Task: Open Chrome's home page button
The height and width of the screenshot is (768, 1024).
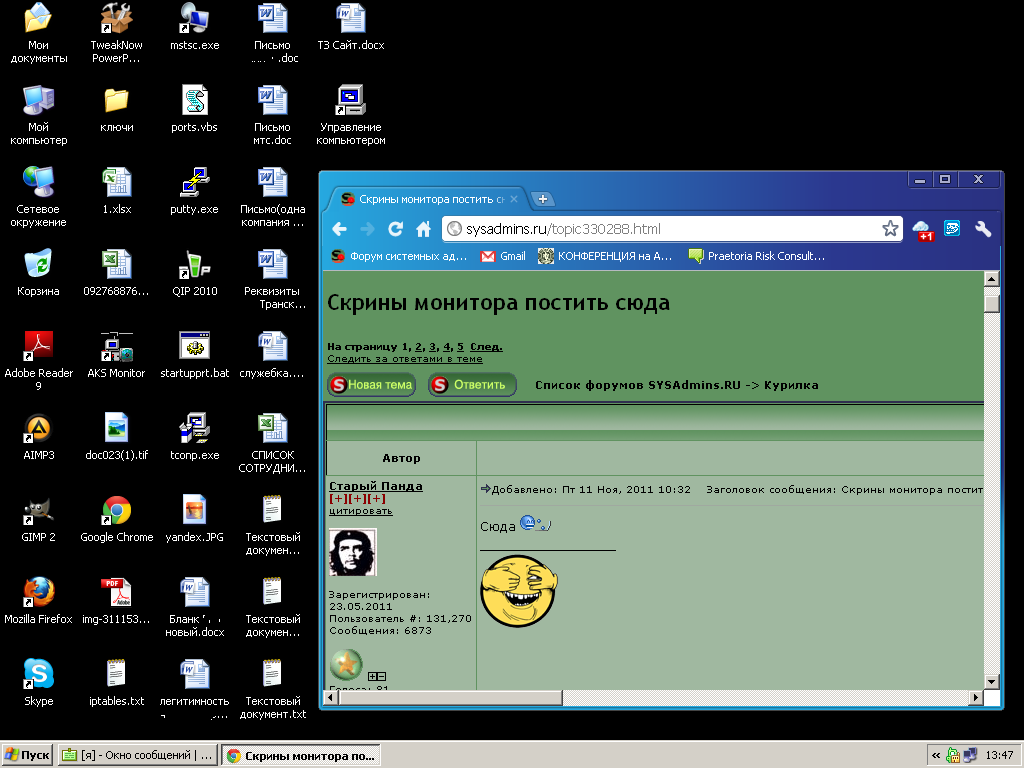Action: click(x=423, y=229)
